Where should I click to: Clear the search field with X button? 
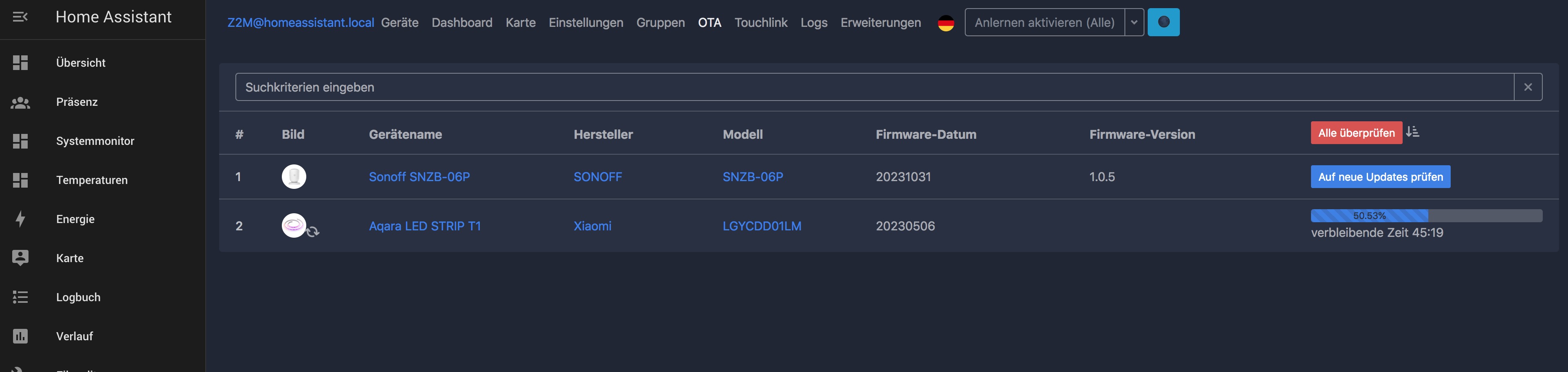[x=1527, y=88]
